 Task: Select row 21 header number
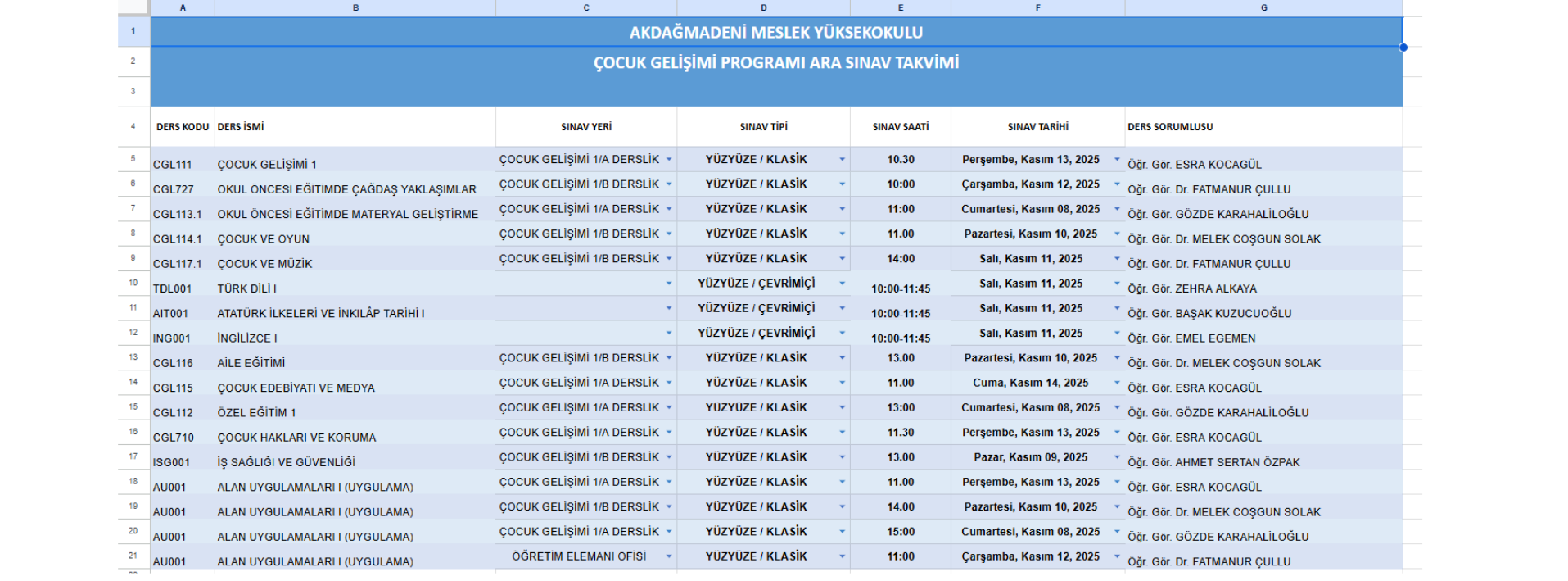(133, 556)
